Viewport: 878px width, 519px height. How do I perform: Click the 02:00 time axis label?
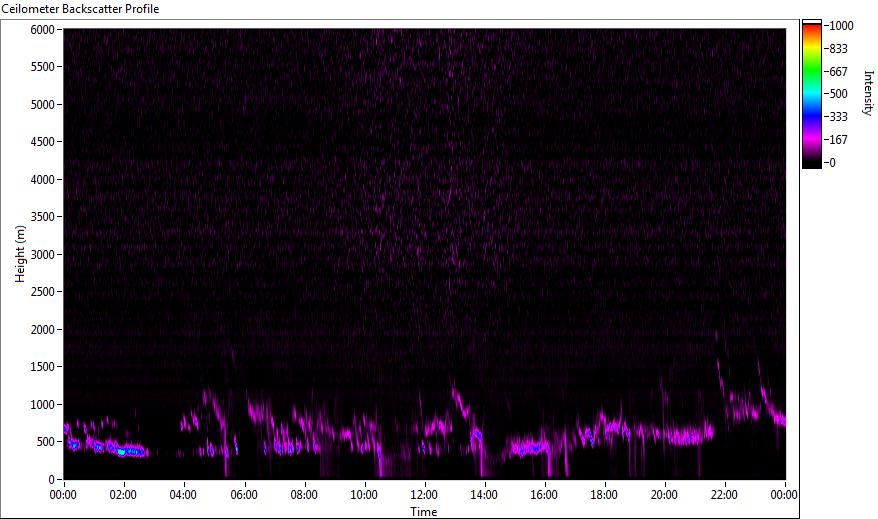click(x=123, y=495)
